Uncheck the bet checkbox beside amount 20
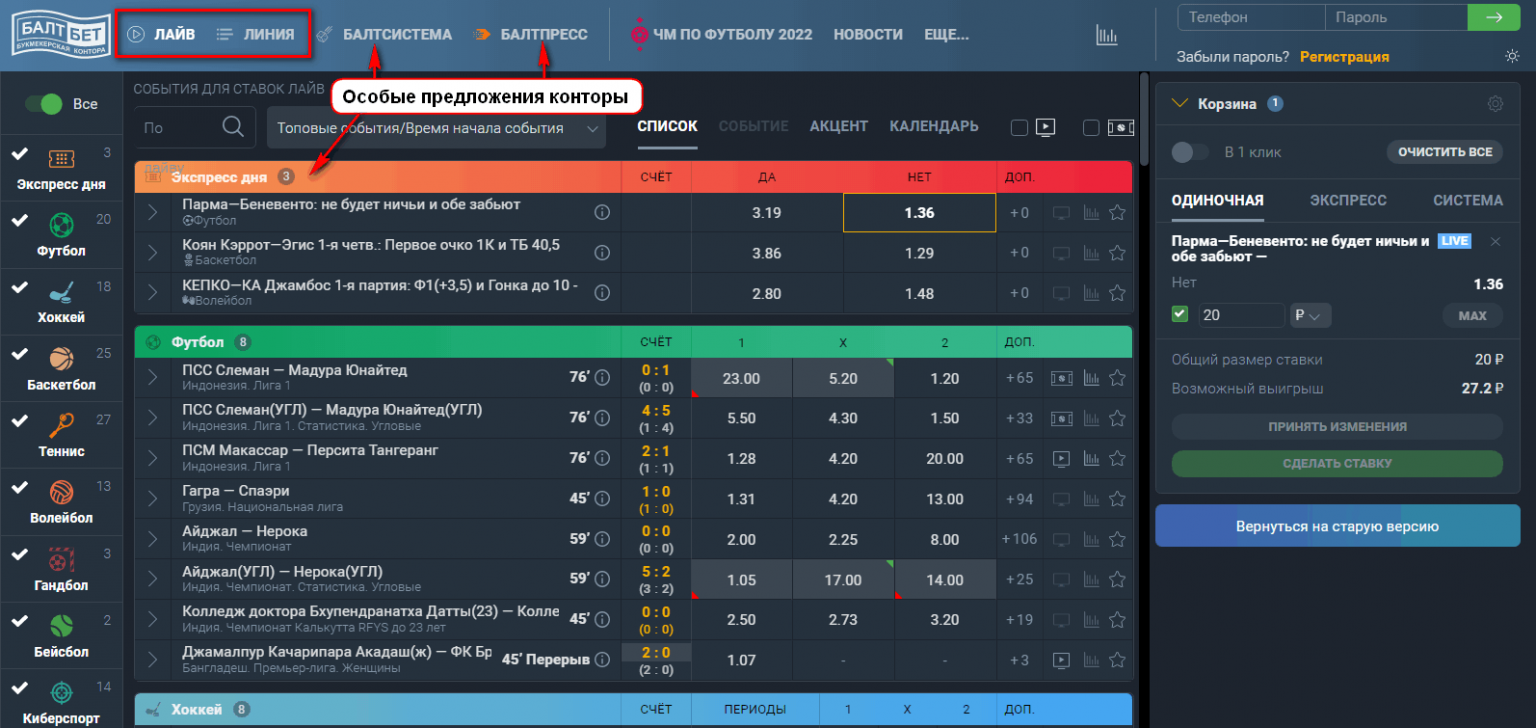The image size is (1536, 728). tap(1181, 315)
